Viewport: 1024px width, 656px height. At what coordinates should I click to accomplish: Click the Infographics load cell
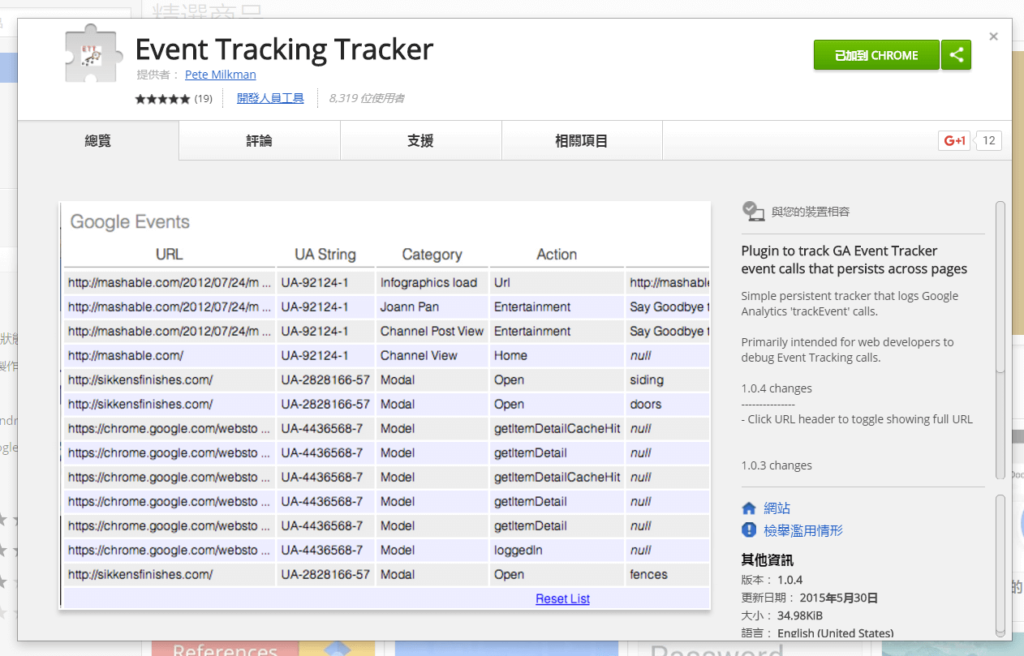432,282
